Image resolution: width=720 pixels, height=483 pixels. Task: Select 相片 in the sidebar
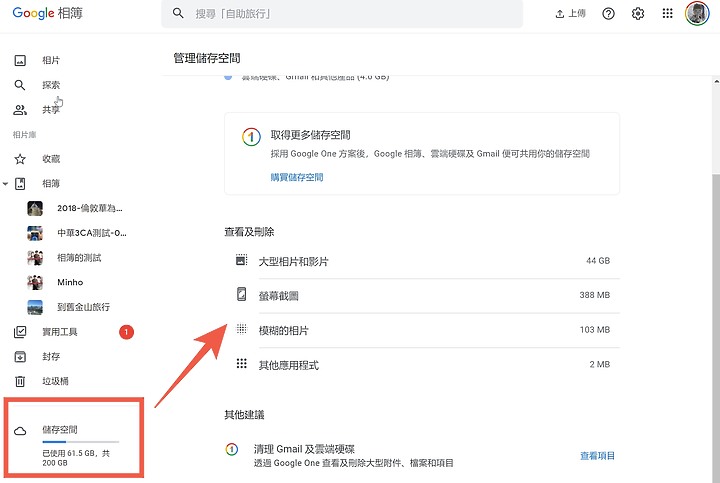[51, 60]
